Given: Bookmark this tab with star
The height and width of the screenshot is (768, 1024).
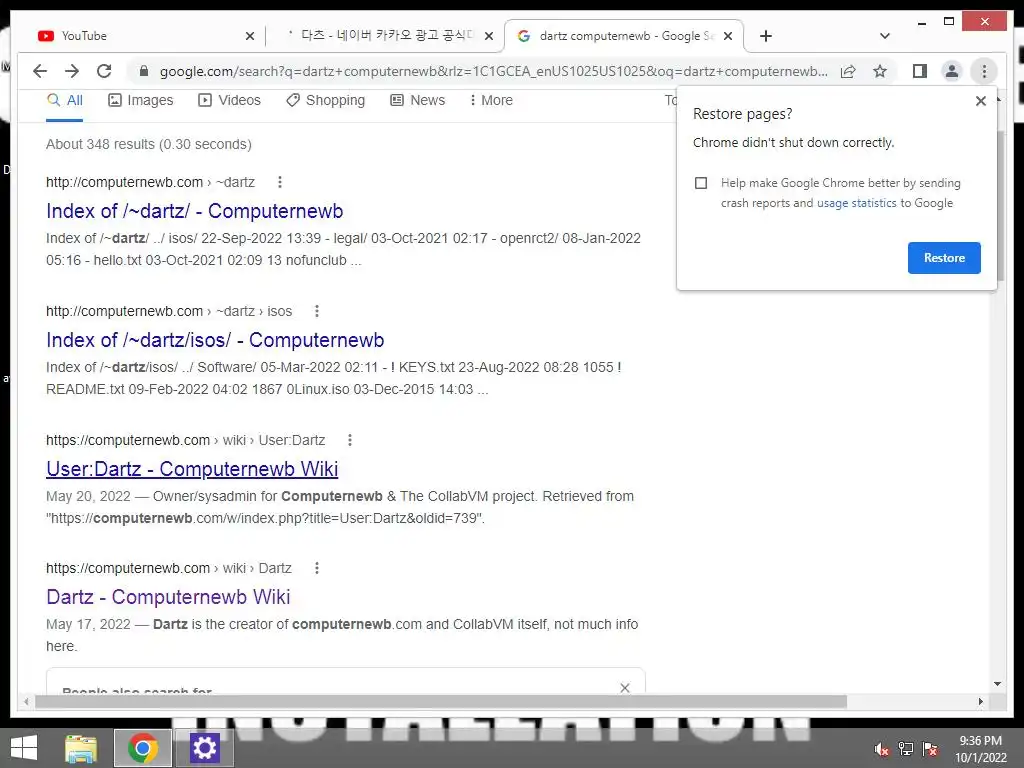Looking at the screenshot, I should coord(880,71).
